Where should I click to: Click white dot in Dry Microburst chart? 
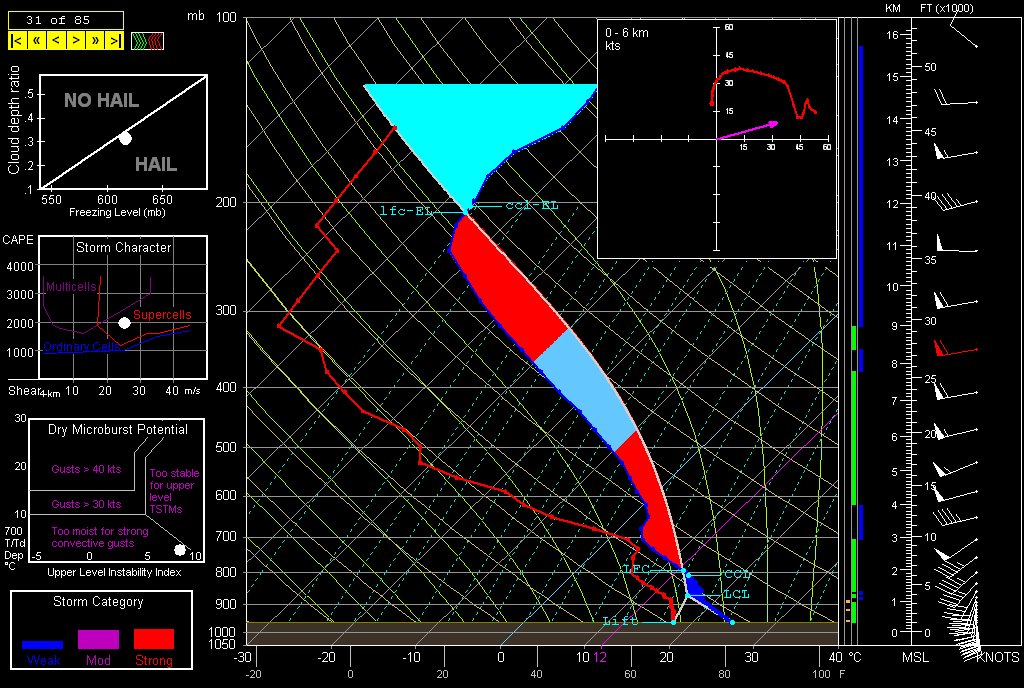pyautogui.click(x=180, y=549)
